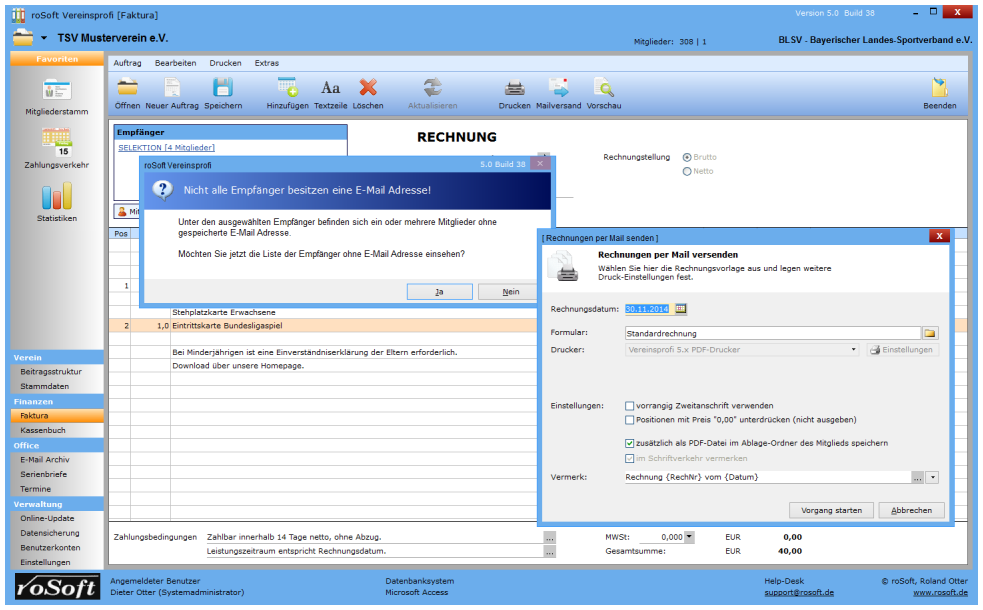Enable 'vorrangig Zweitanschrift verwenden' checkbox
This screenshot has width=983, height=610.
click(x=629, y=406)
